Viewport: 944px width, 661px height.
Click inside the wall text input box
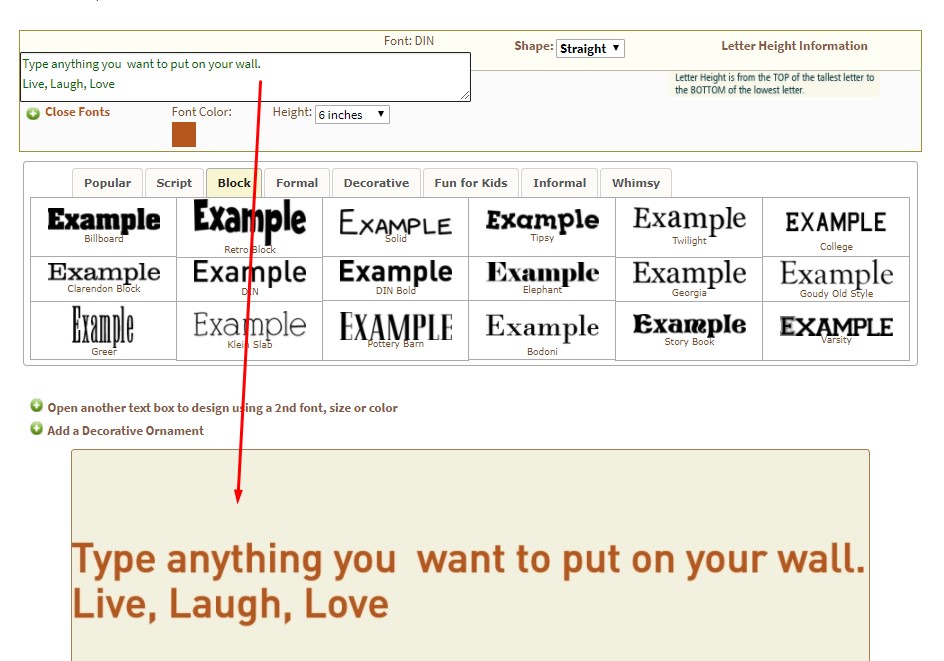click(x=245, y=77)
